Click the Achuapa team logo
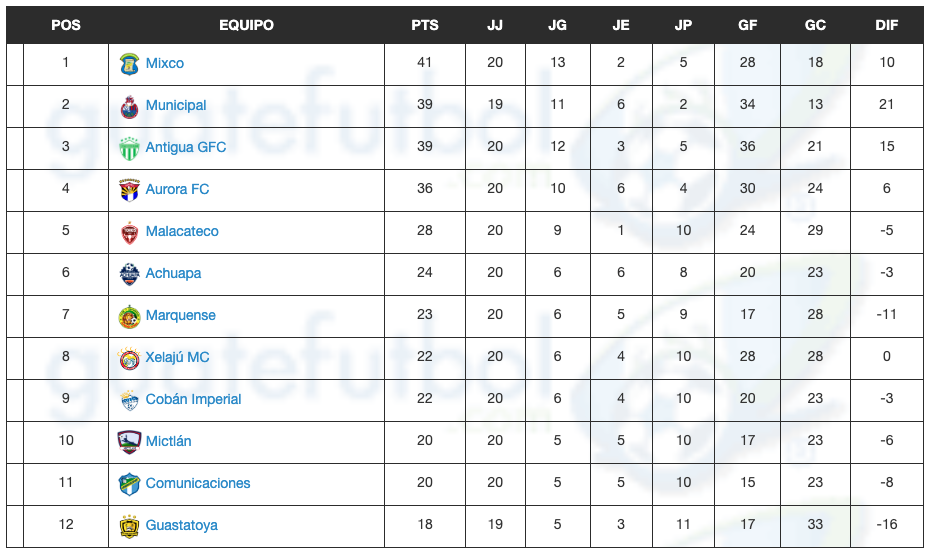This screenshot has width=931, height=555. pos(129,274)
